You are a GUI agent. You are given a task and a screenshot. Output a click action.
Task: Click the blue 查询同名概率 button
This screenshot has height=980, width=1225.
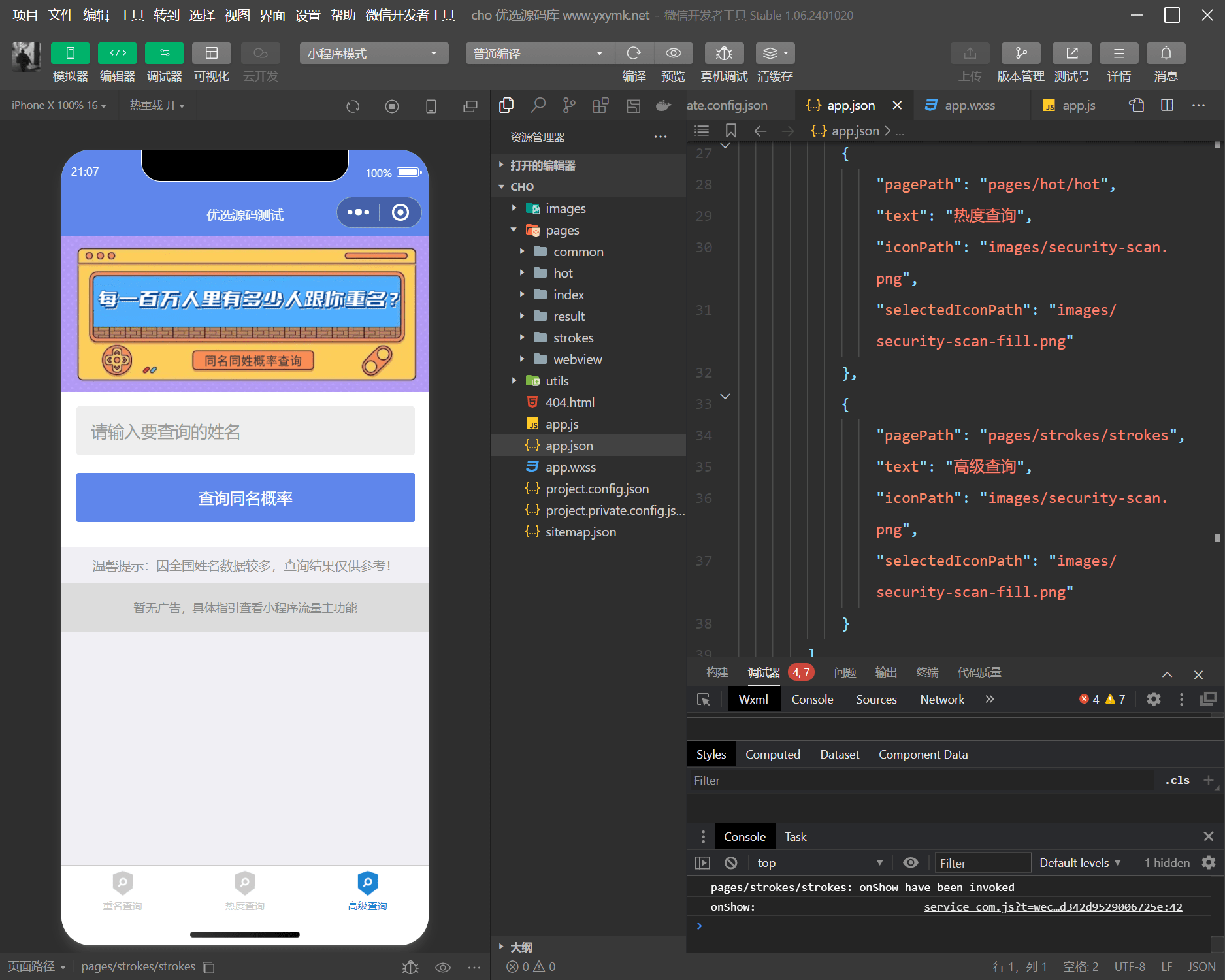tap(246, 498)
